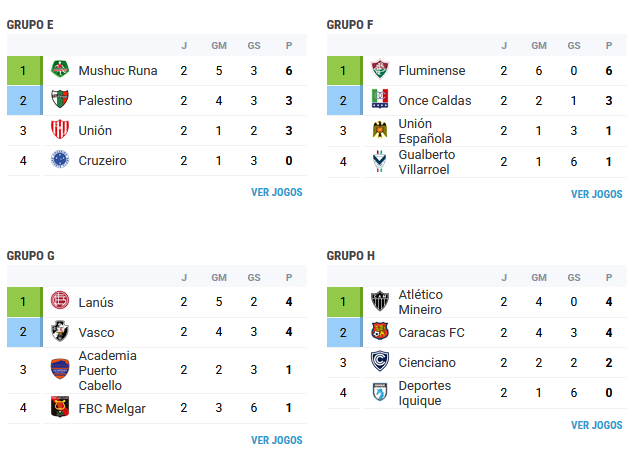
Task: Click the Fluminense team crest
Action: [x=380, y=69]
